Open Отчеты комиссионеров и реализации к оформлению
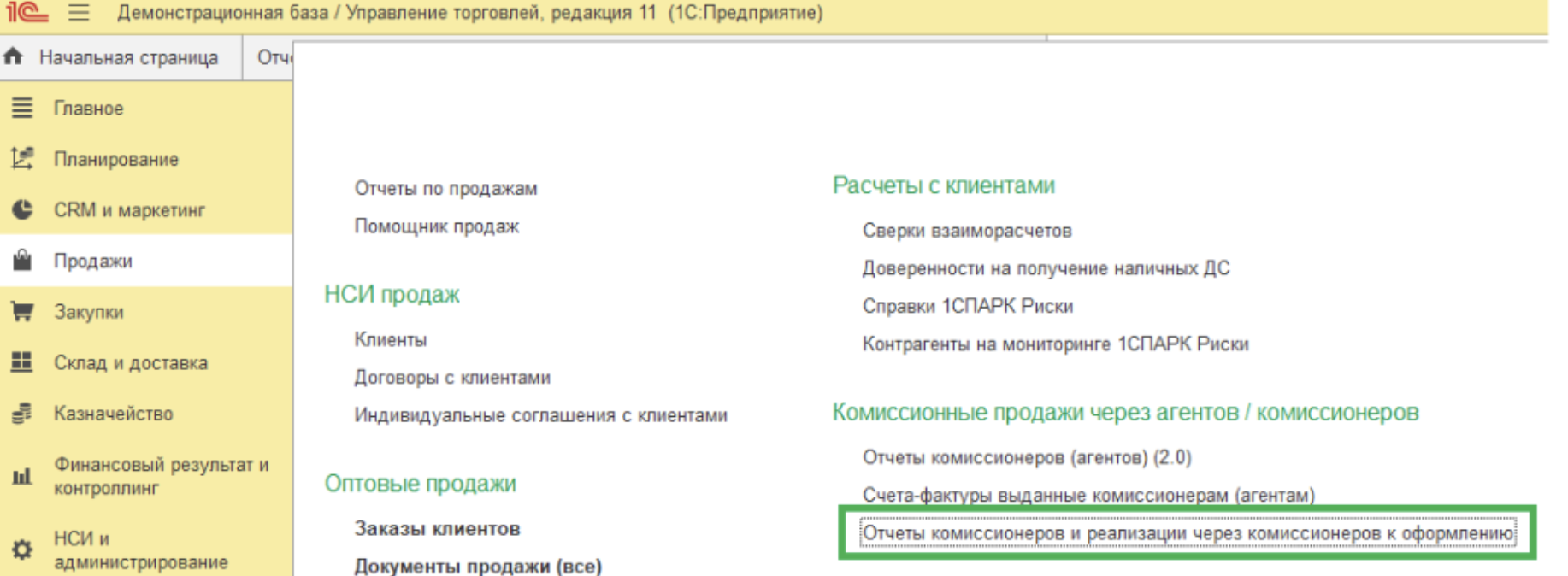The height and width of the screenshot is (576, 1568). 1188,533
